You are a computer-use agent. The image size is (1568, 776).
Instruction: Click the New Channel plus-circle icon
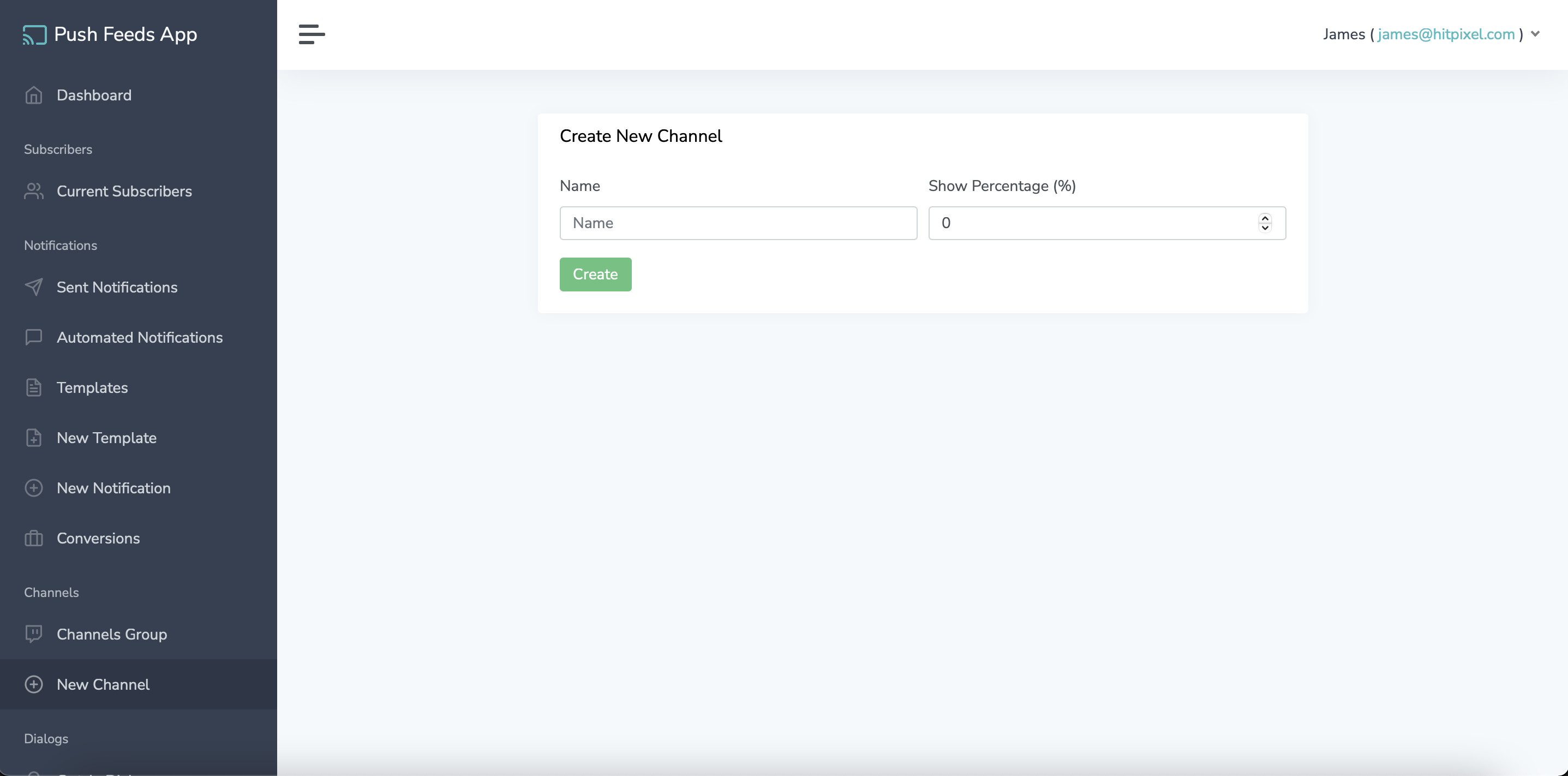pyautogui.click(x=33, y=684)
